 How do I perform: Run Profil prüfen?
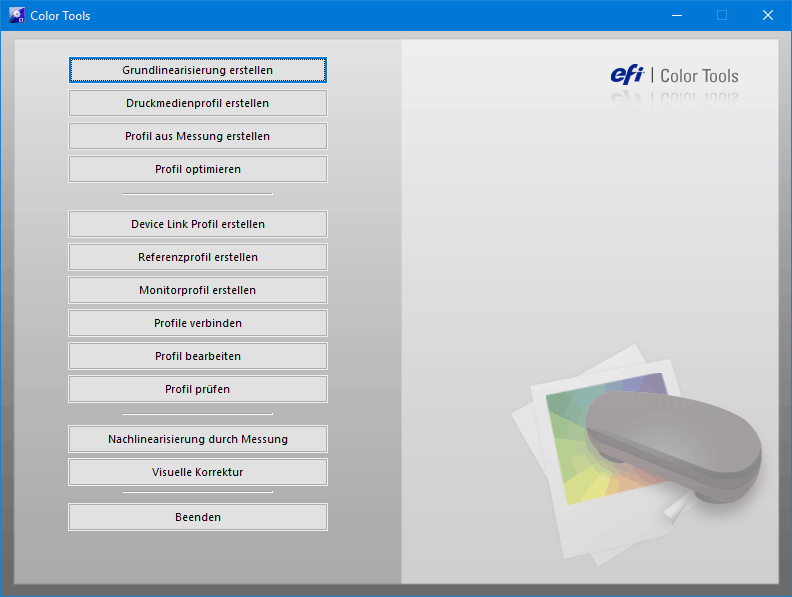pos(197,389)
